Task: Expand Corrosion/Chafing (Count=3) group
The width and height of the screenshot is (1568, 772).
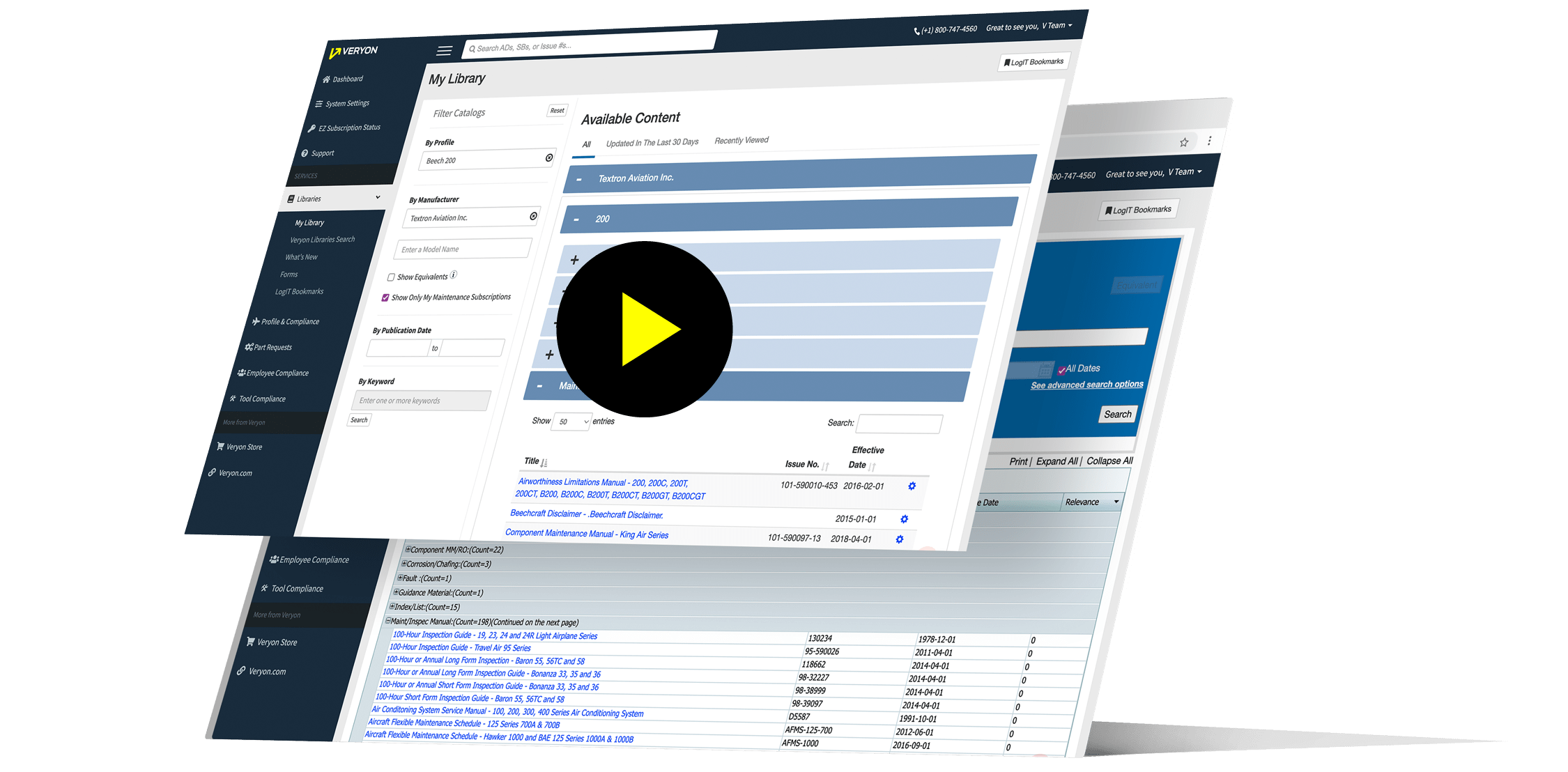Action: (x=403, y=563)
